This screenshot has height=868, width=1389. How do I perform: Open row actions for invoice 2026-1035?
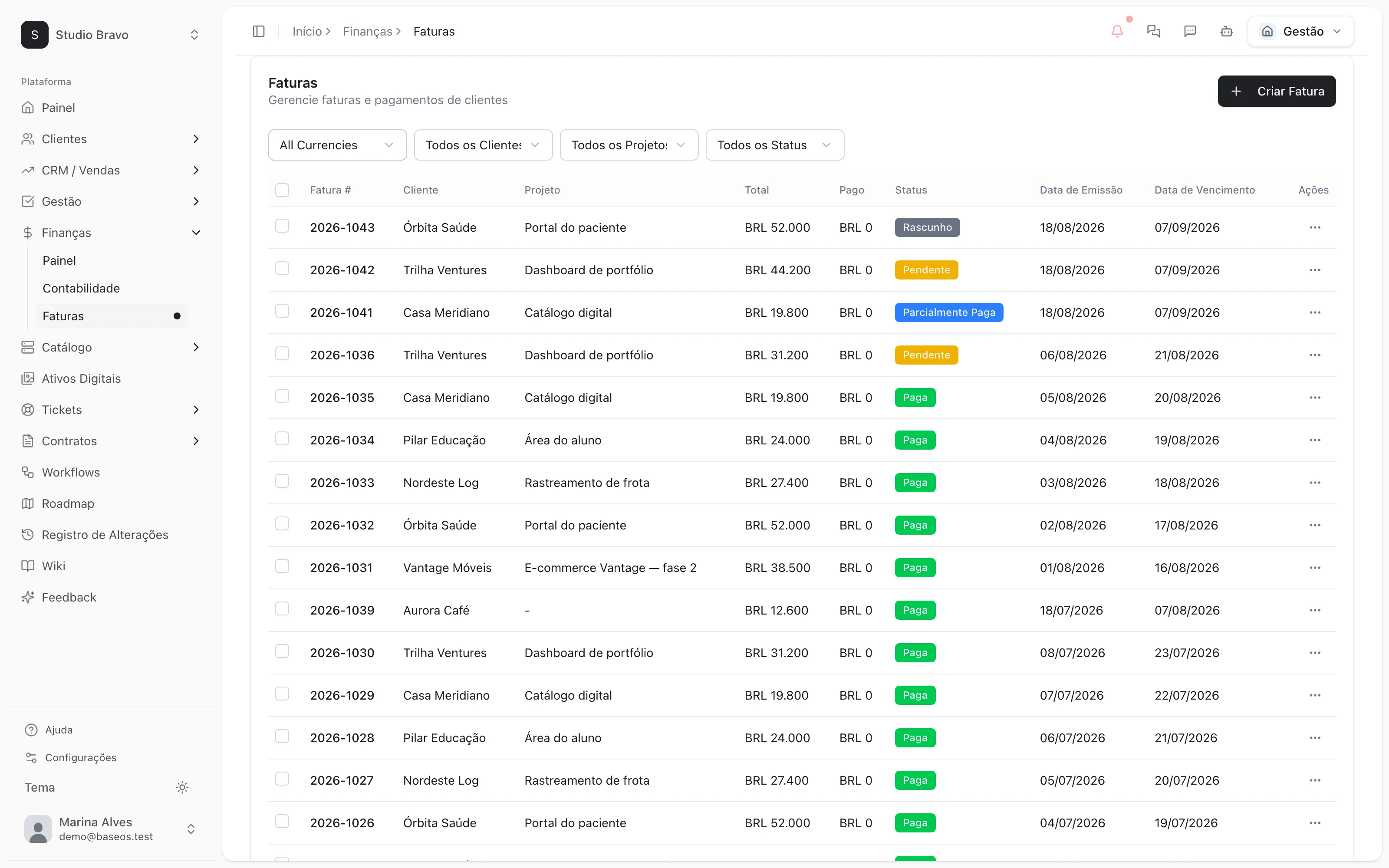point(1315,397)
